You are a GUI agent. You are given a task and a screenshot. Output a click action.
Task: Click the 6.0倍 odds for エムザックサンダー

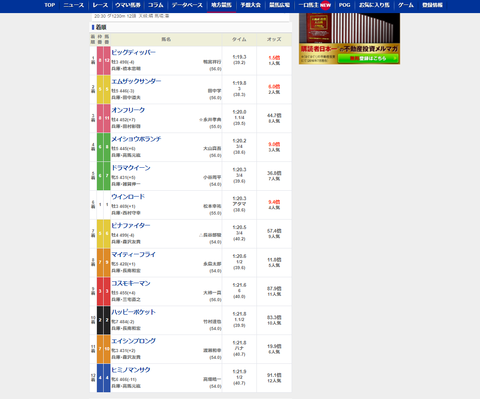(x=274, y=87)
